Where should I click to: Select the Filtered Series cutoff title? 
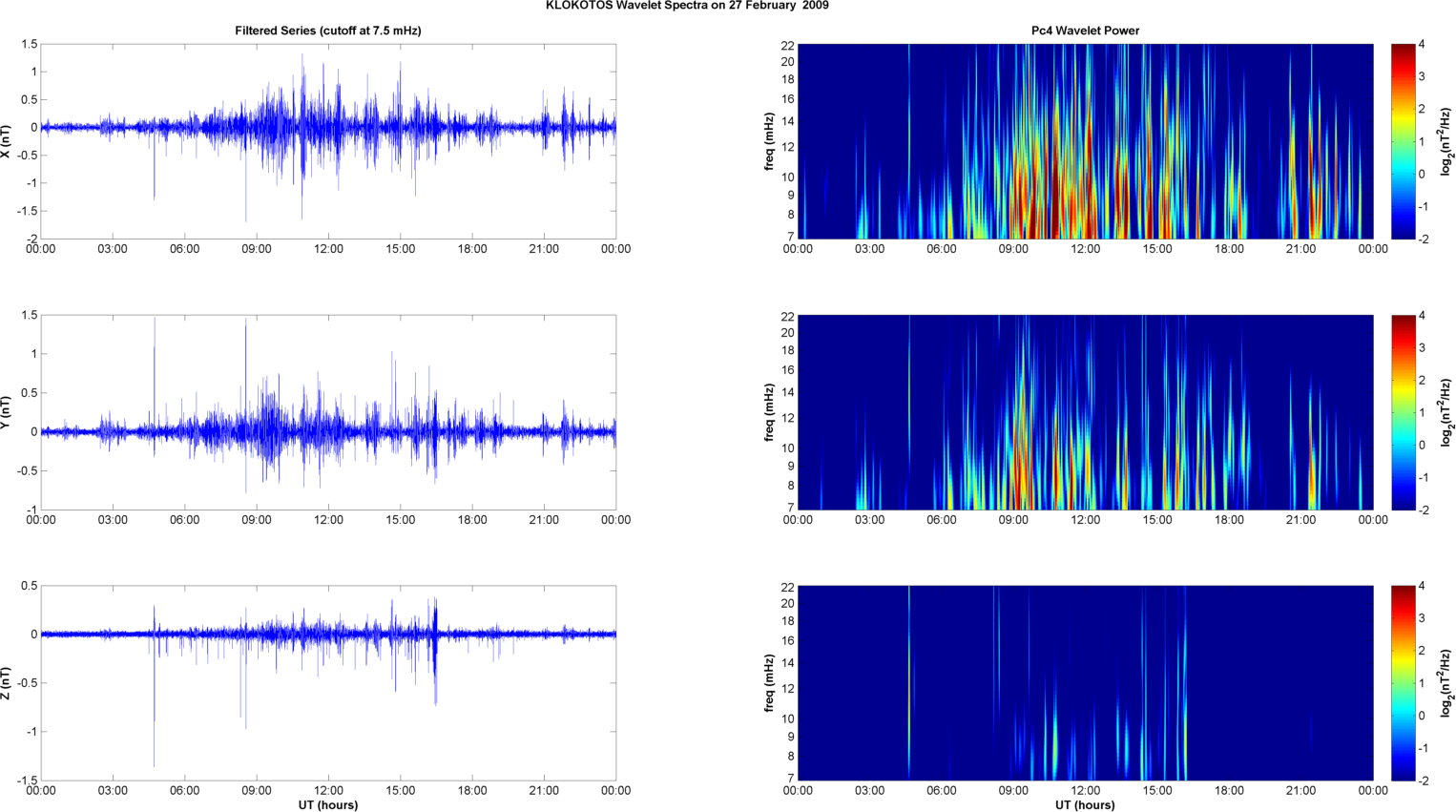(x=327, y=31)
